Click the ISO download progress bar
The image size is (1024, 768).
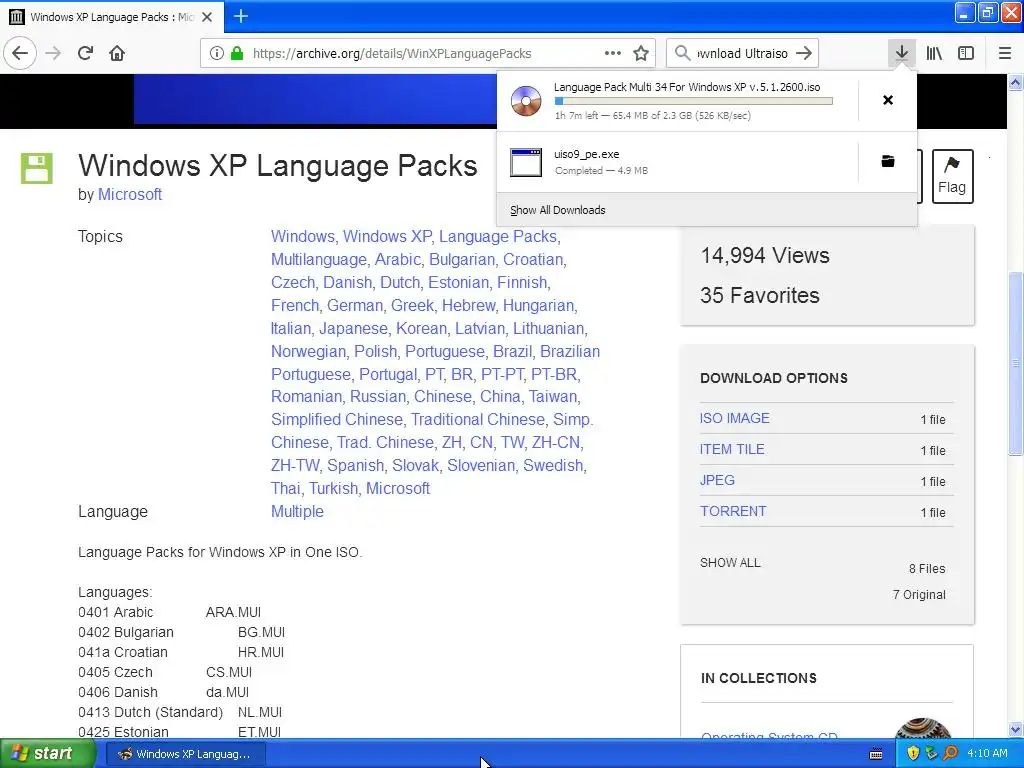pyautogui.click(x=694, y=101)
